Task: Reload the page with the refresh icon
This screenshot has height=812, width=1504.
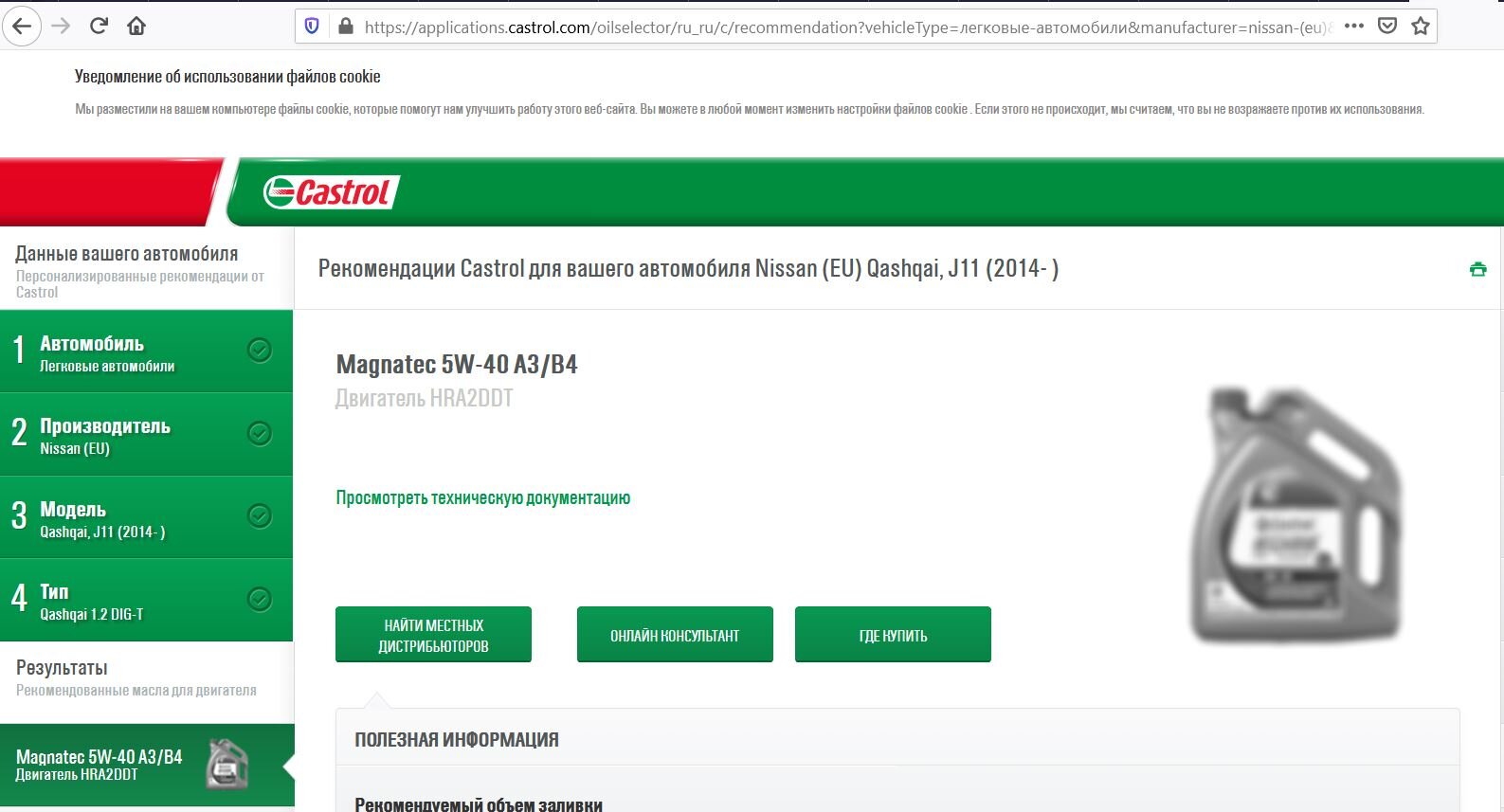Action: pyautogui.click(x=99, y=26)
